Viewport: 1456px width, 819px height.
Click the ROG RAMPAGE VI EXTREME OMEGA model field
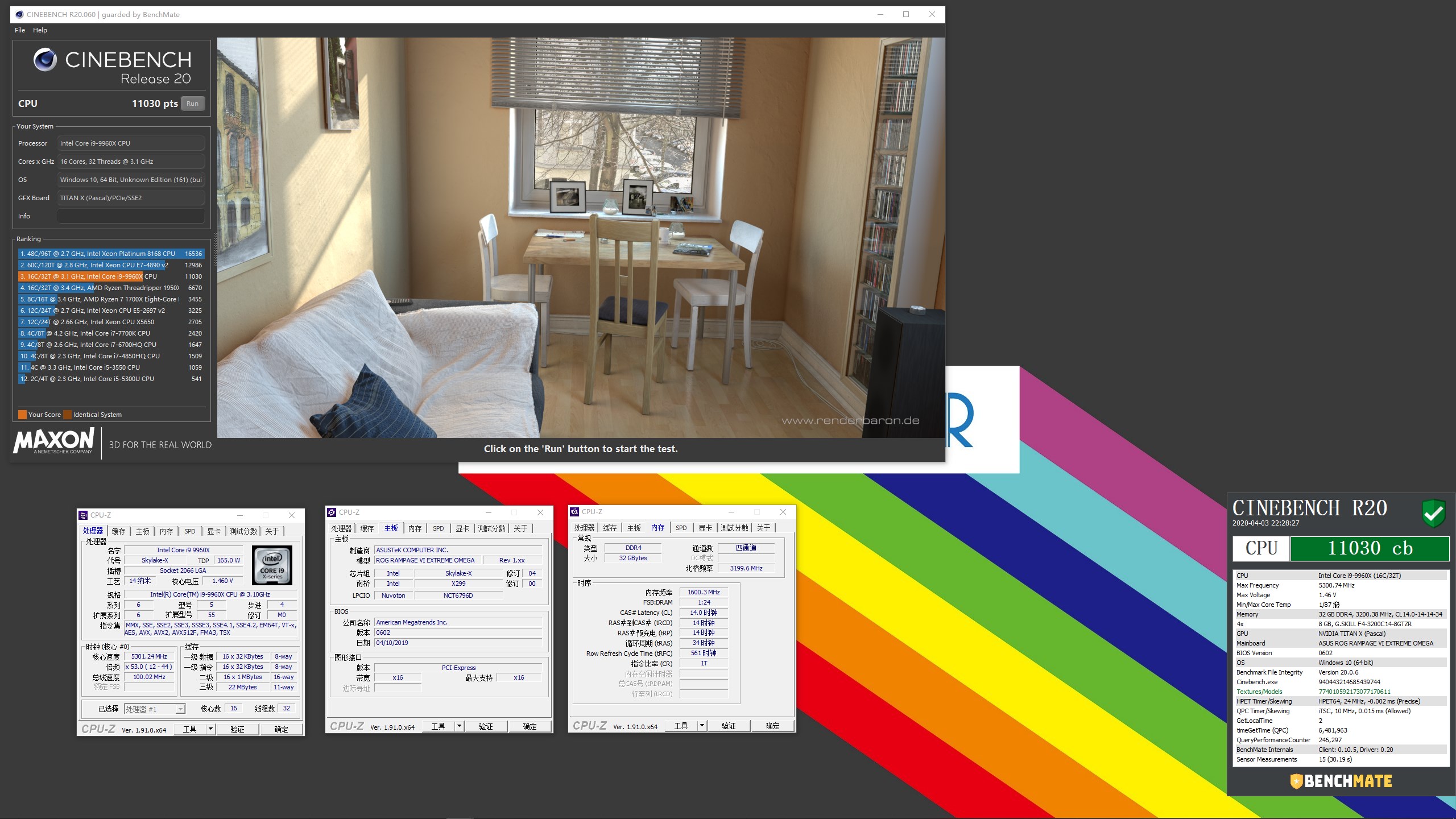428,560
